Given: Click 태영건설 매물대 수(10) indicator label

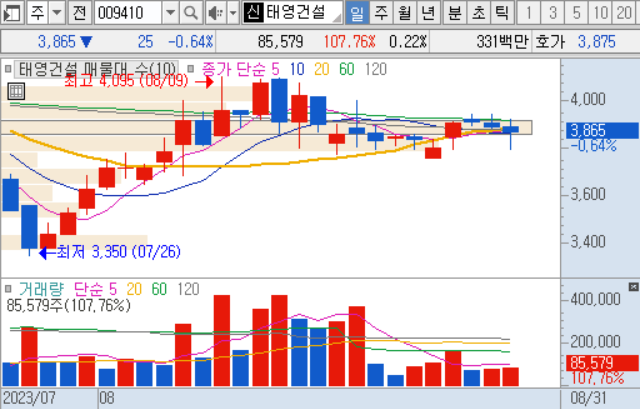Looking at the screenshot, I should (97, 69).
